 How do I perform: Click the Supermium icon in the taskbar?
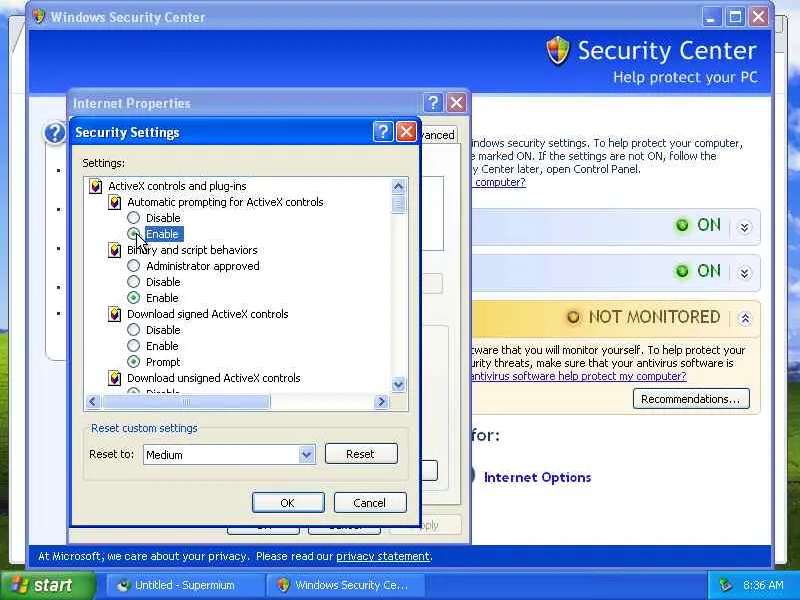(123, 585)
